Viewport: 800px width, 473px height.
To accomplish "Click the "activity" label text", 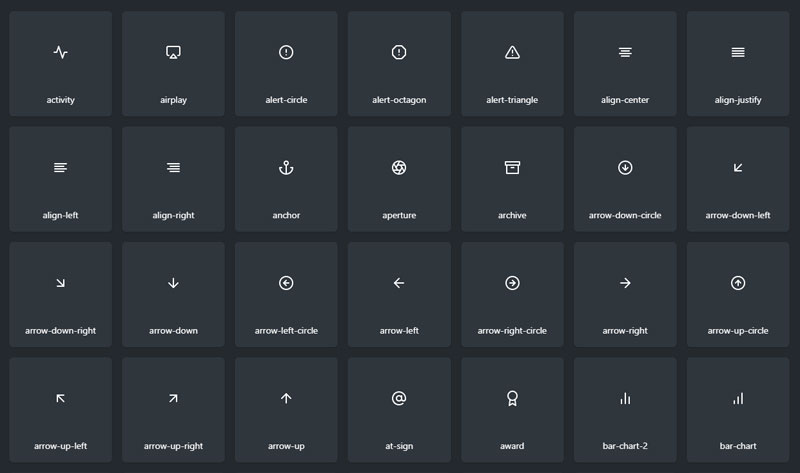I will coord(61,100).
